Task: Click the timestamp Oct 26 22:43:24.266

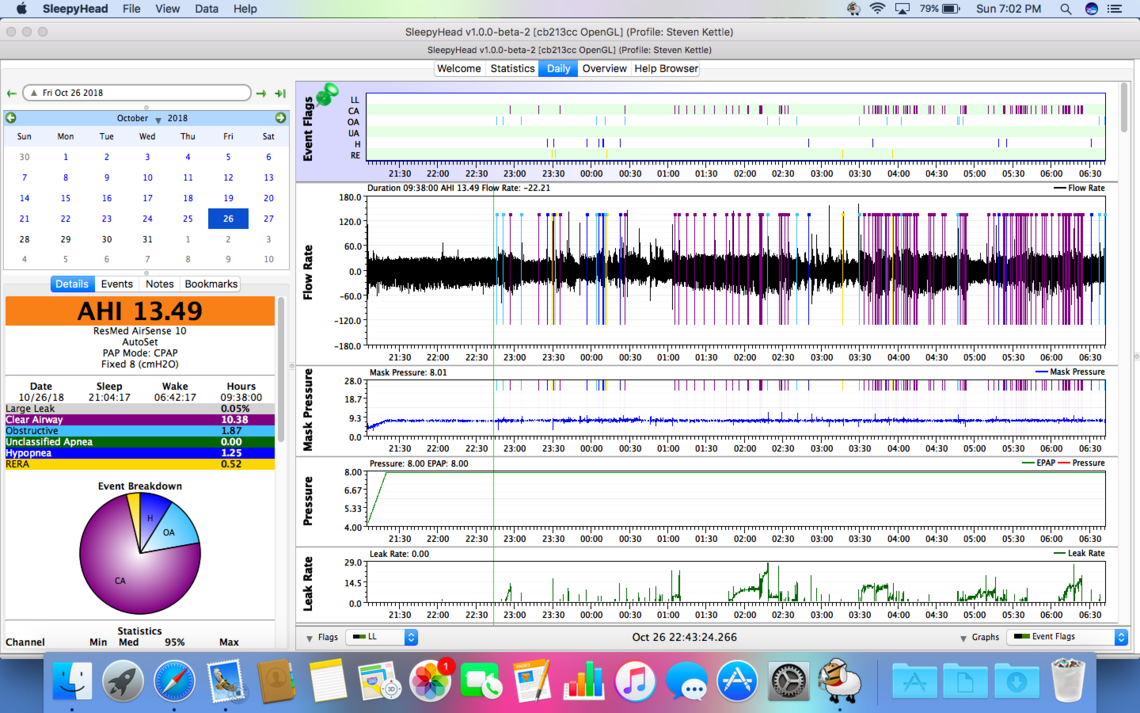Action: tap(684, 637)
